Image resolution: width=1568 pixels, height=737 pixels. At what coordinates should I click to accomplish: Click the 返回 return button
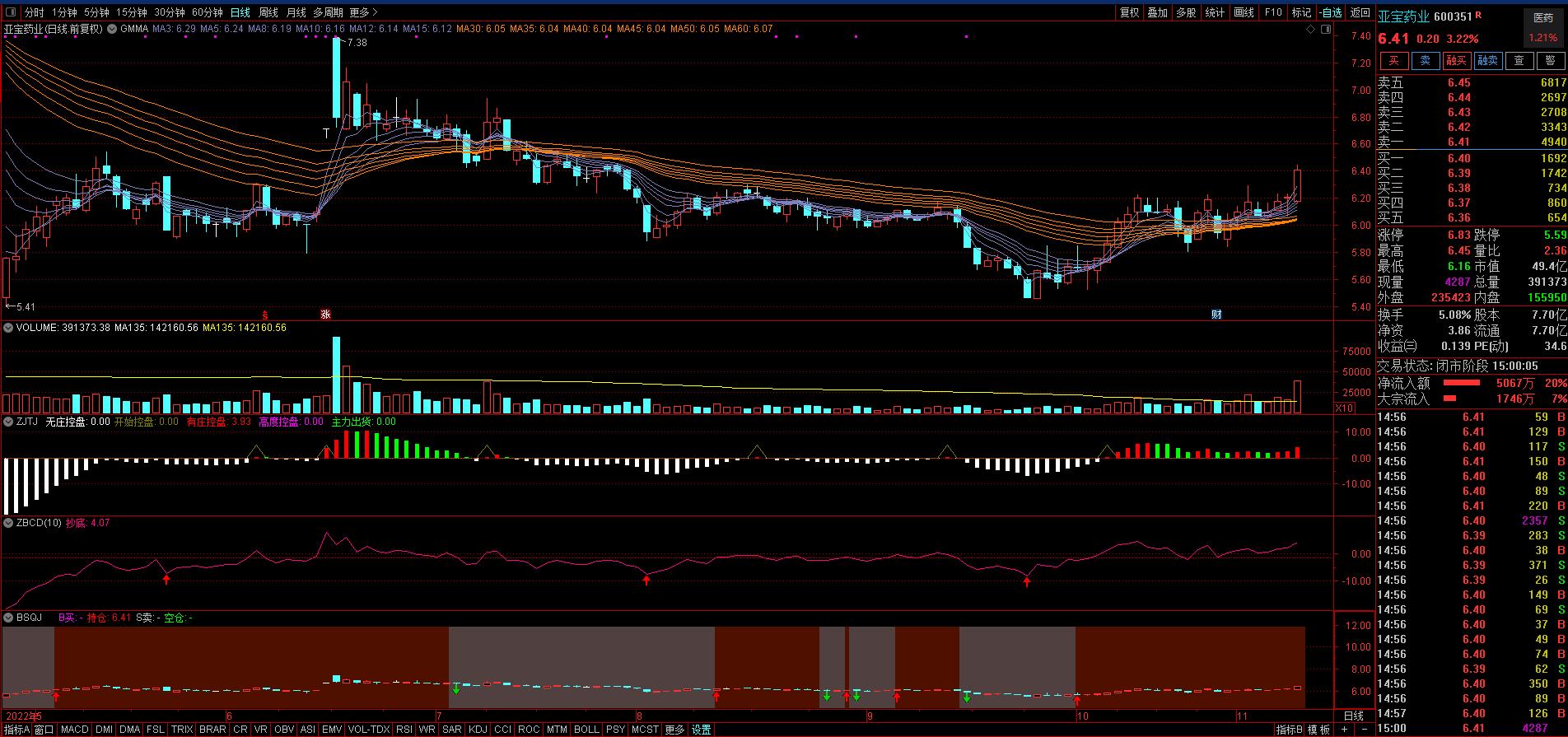coord(1360,12)
